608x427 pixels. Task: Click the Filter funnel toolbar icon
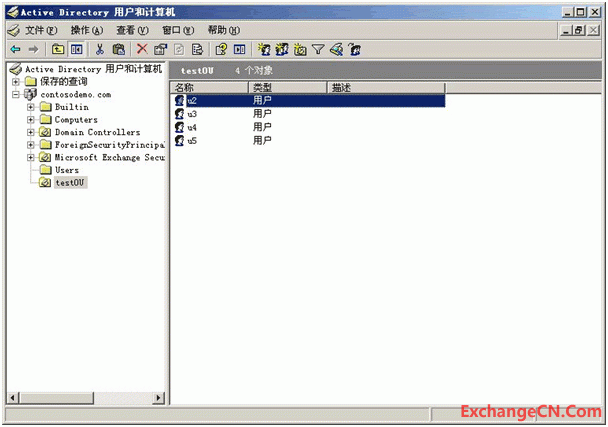(318, 49)
